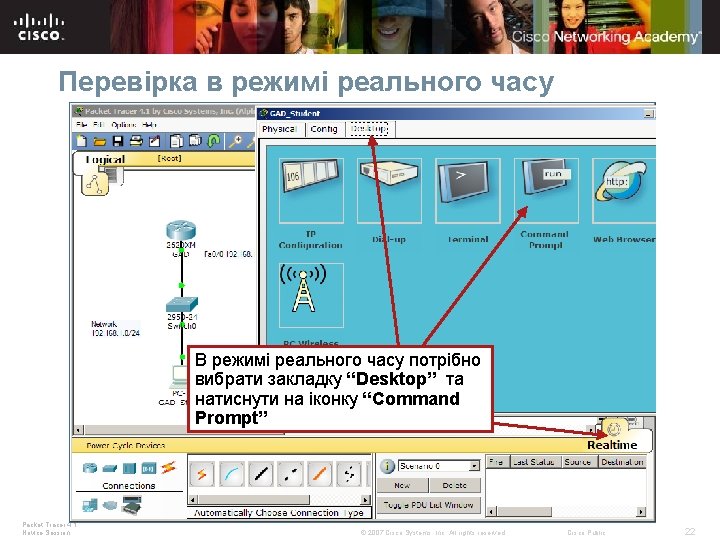The image size is (720, 540).
Task: Click the green Undo arrow icon
Action: (x=214, y=141)
